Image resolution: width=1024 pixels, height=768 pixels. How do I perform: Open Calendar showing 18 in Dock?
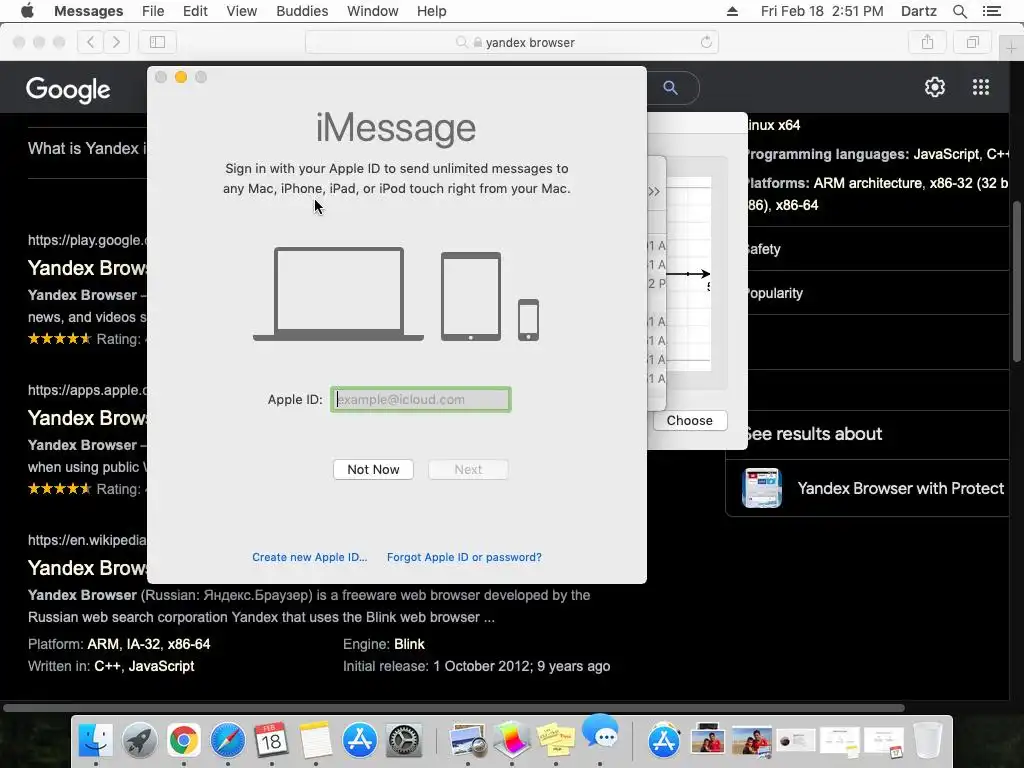click(x=271, y=741)
